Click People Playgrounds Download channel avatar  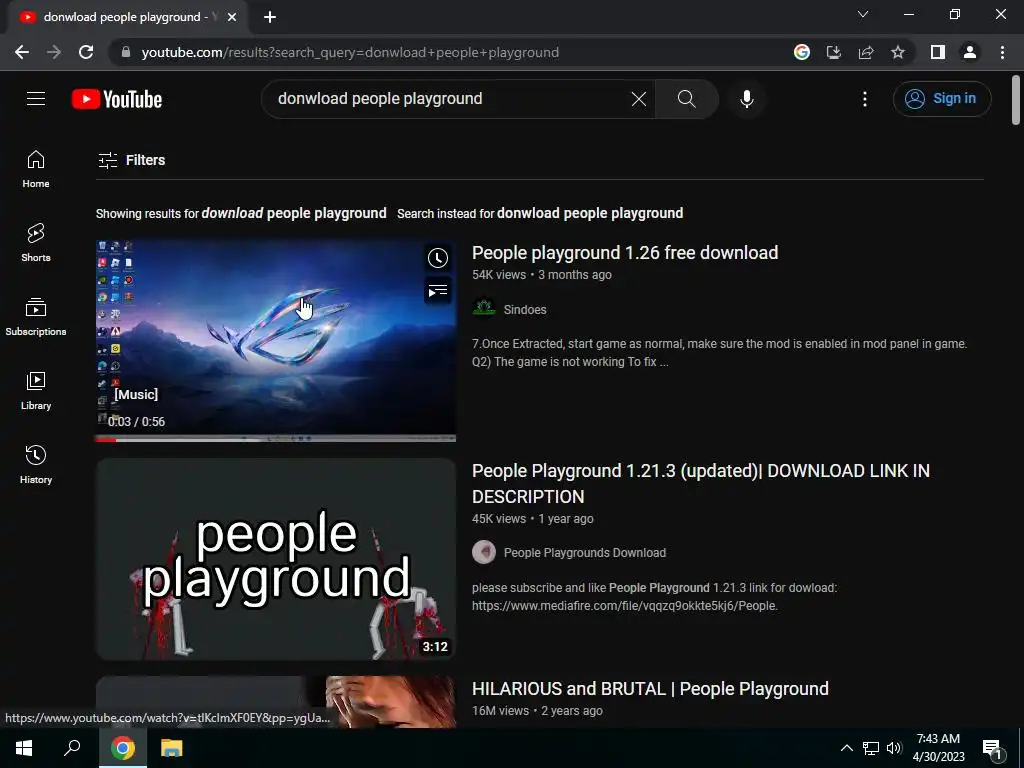484,552
